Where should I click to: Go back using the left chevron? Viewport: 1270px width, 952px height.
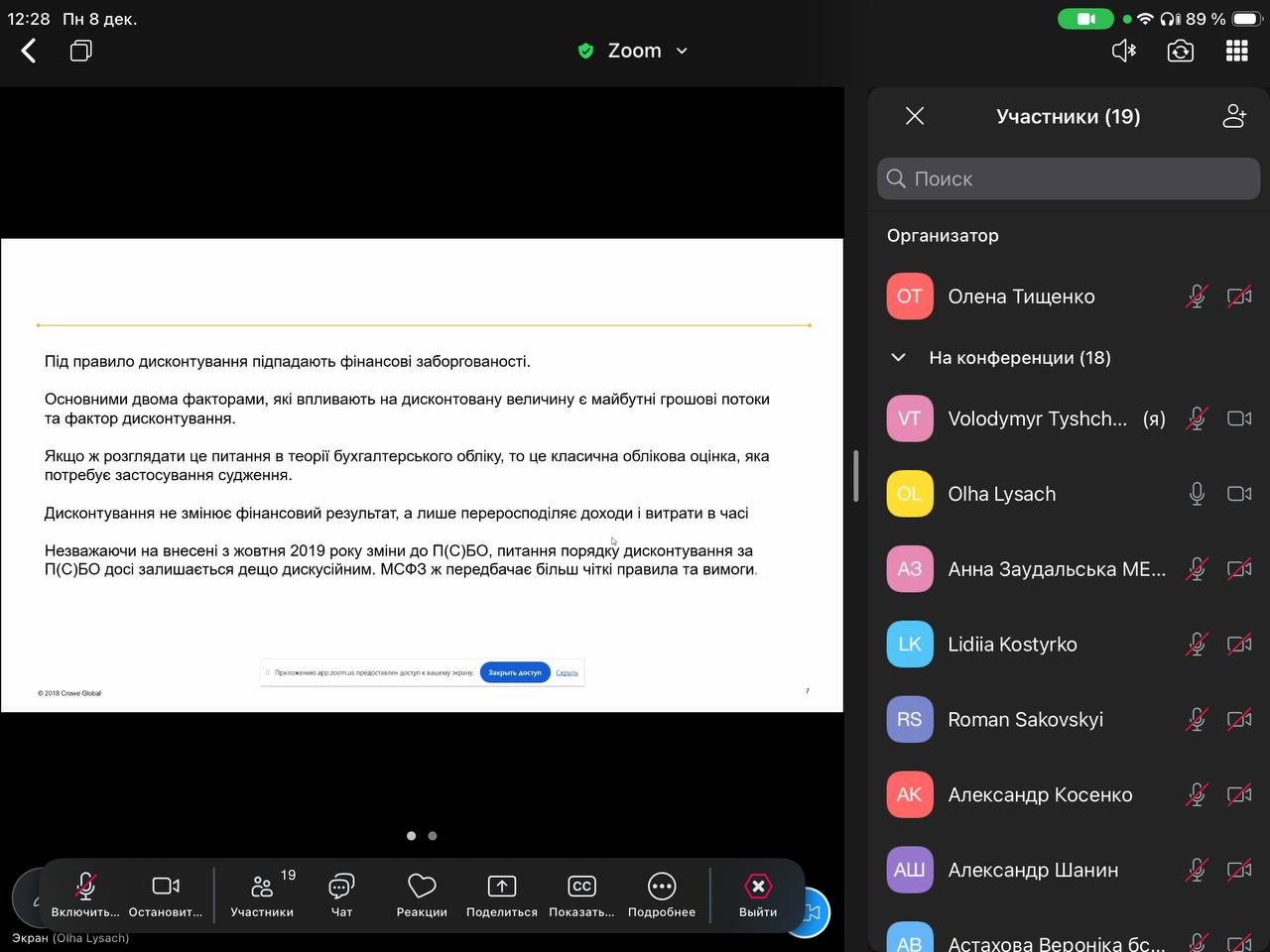[29, 51]
